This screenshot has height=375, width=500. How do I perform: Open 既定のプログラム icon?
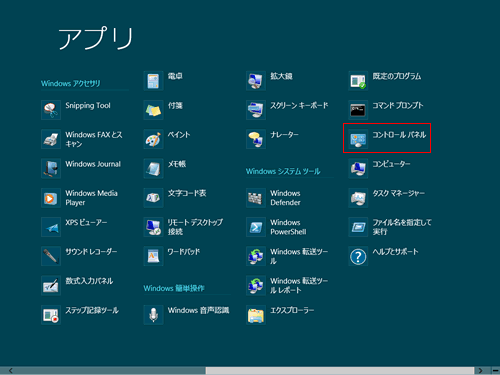click(358, 81)
